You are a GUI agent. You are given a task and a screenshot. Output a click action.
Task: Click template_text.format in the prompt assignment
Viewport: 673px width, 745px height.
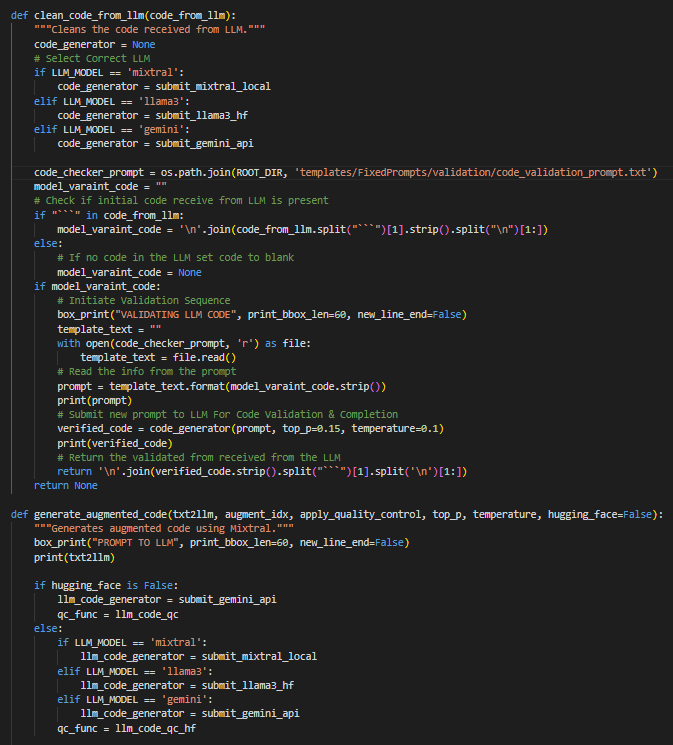[167, 386]
